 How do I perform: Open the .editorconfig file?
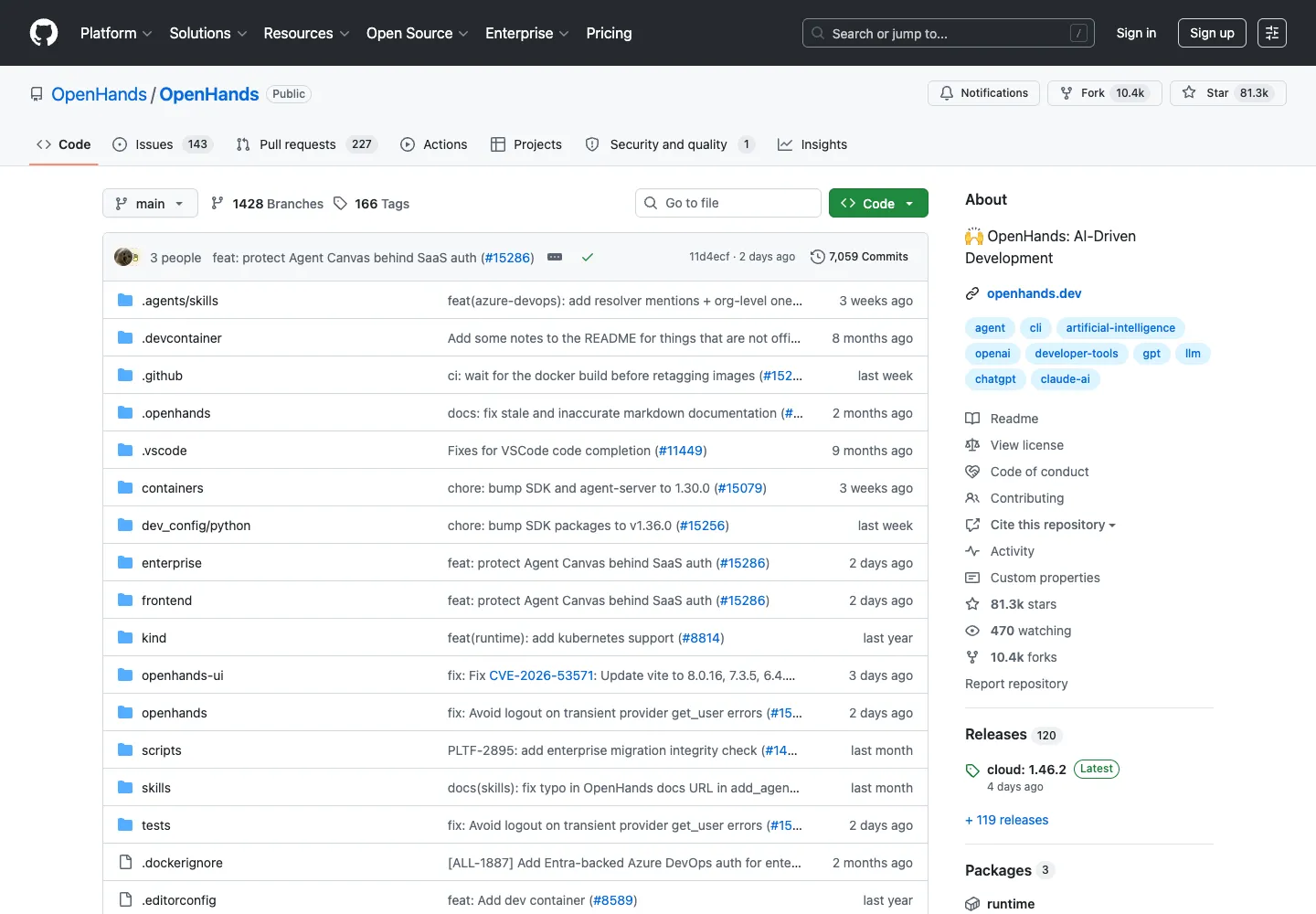[x=178, y=900]
